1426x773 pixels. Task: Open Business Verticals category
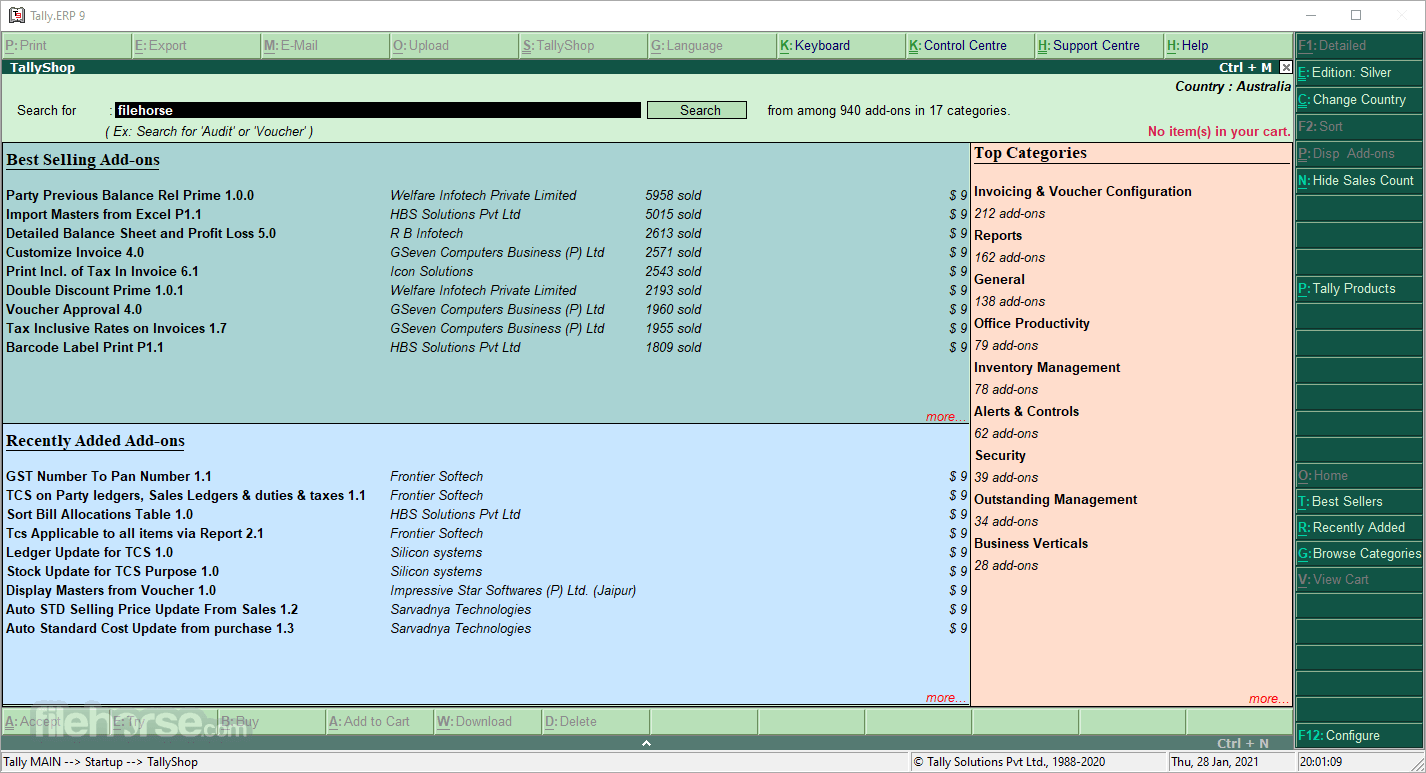(x=1031, y=543)
